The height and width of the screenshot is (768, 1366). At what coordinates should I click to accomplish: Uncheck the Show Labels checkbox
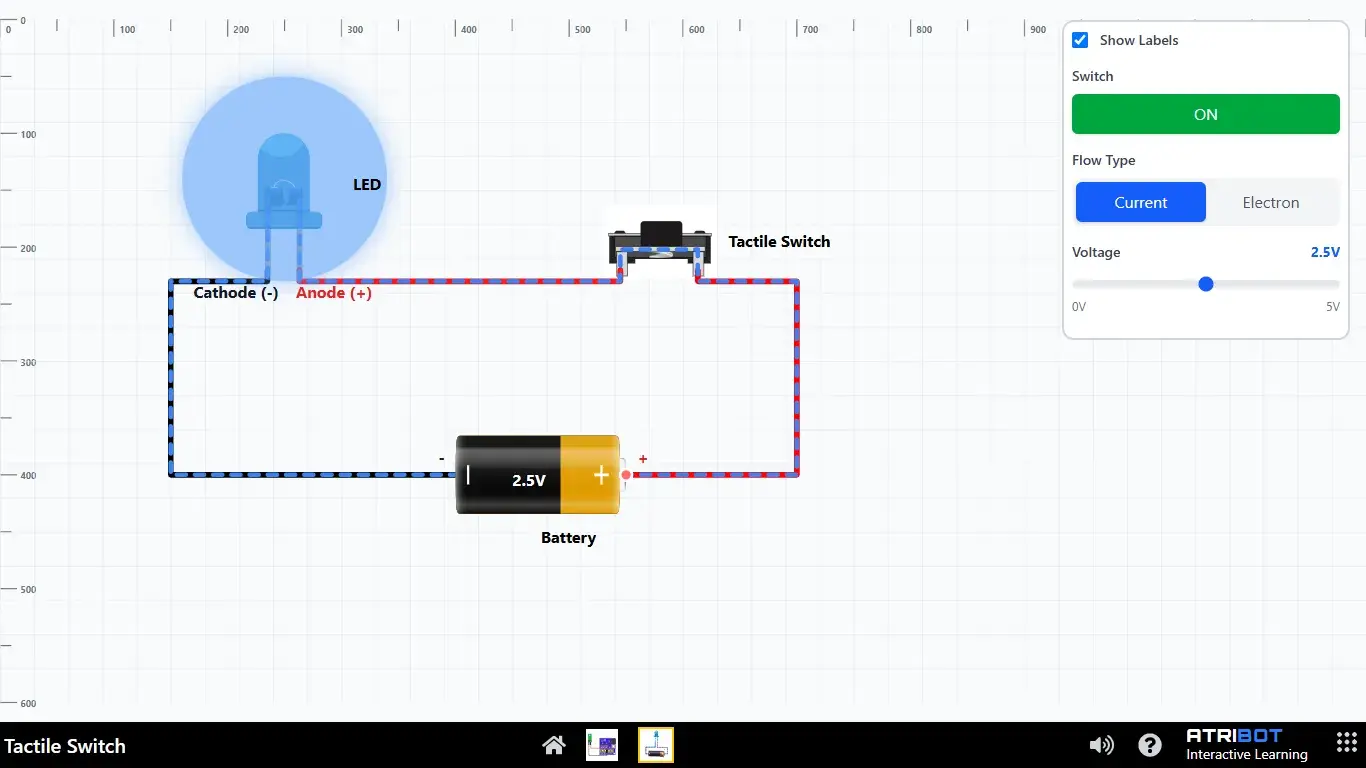1080,40
